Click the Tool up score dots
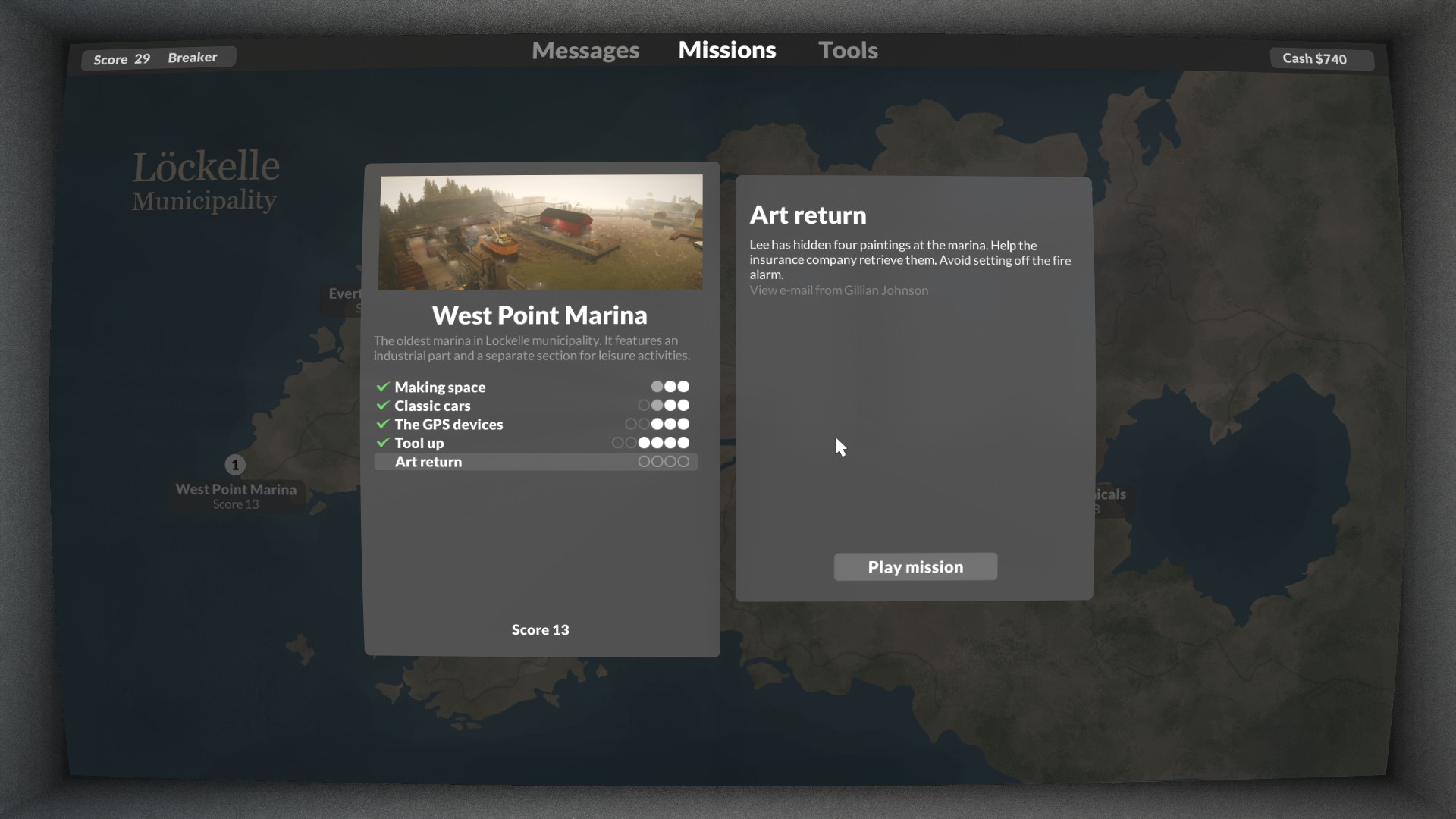1456x819 pixels. click(651, 443)
